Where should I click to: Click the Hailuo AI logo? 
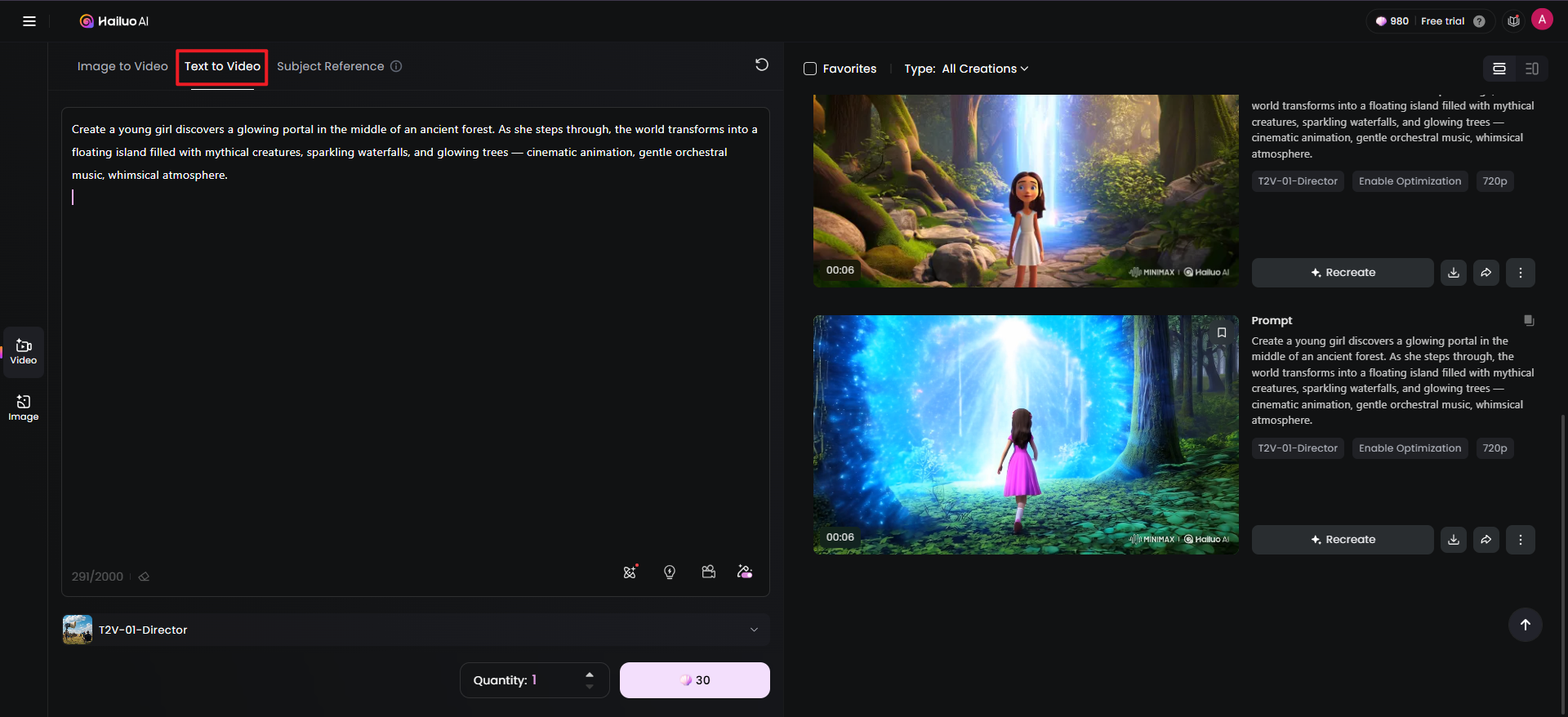[x=114, y=21]
